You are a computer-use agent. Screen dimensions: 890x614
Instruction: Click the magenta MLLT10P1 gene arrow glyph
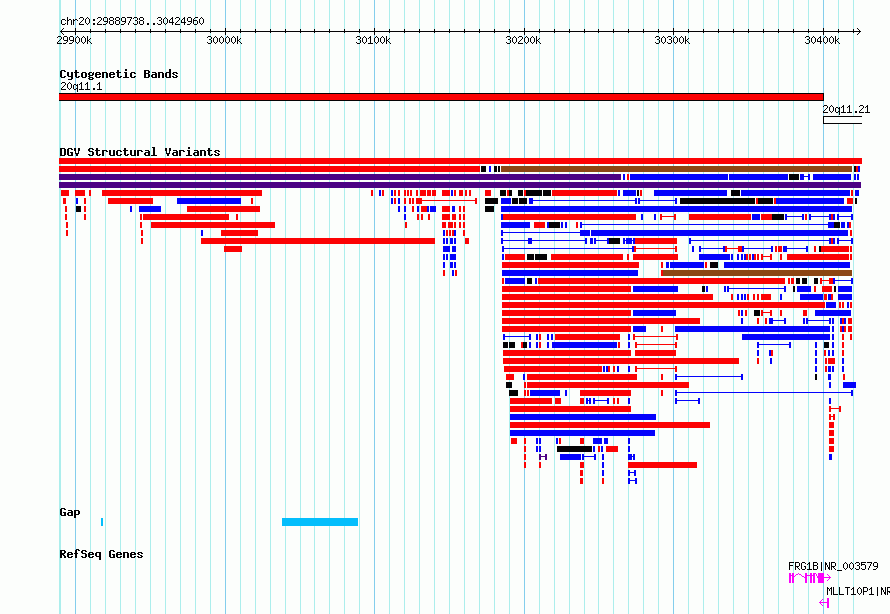[824, 603]
